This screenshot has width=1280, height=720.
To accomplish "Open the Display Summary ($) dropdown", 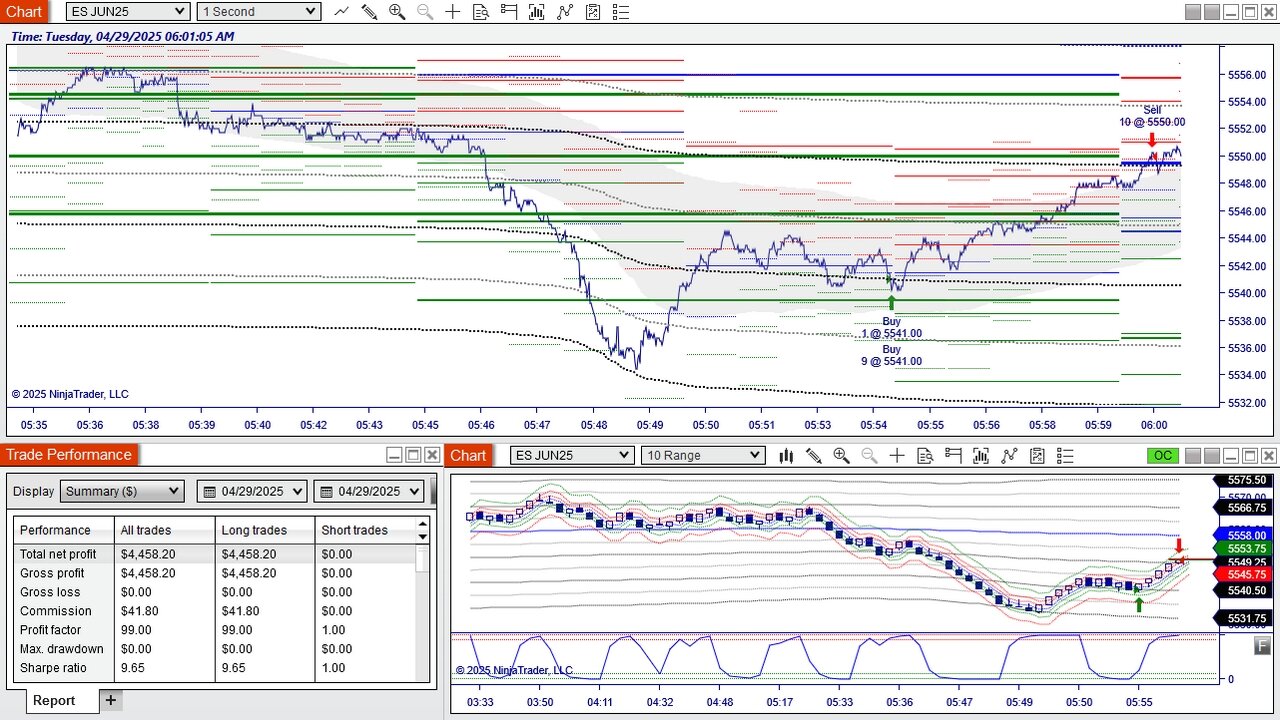I will click(x=122, y=491).
